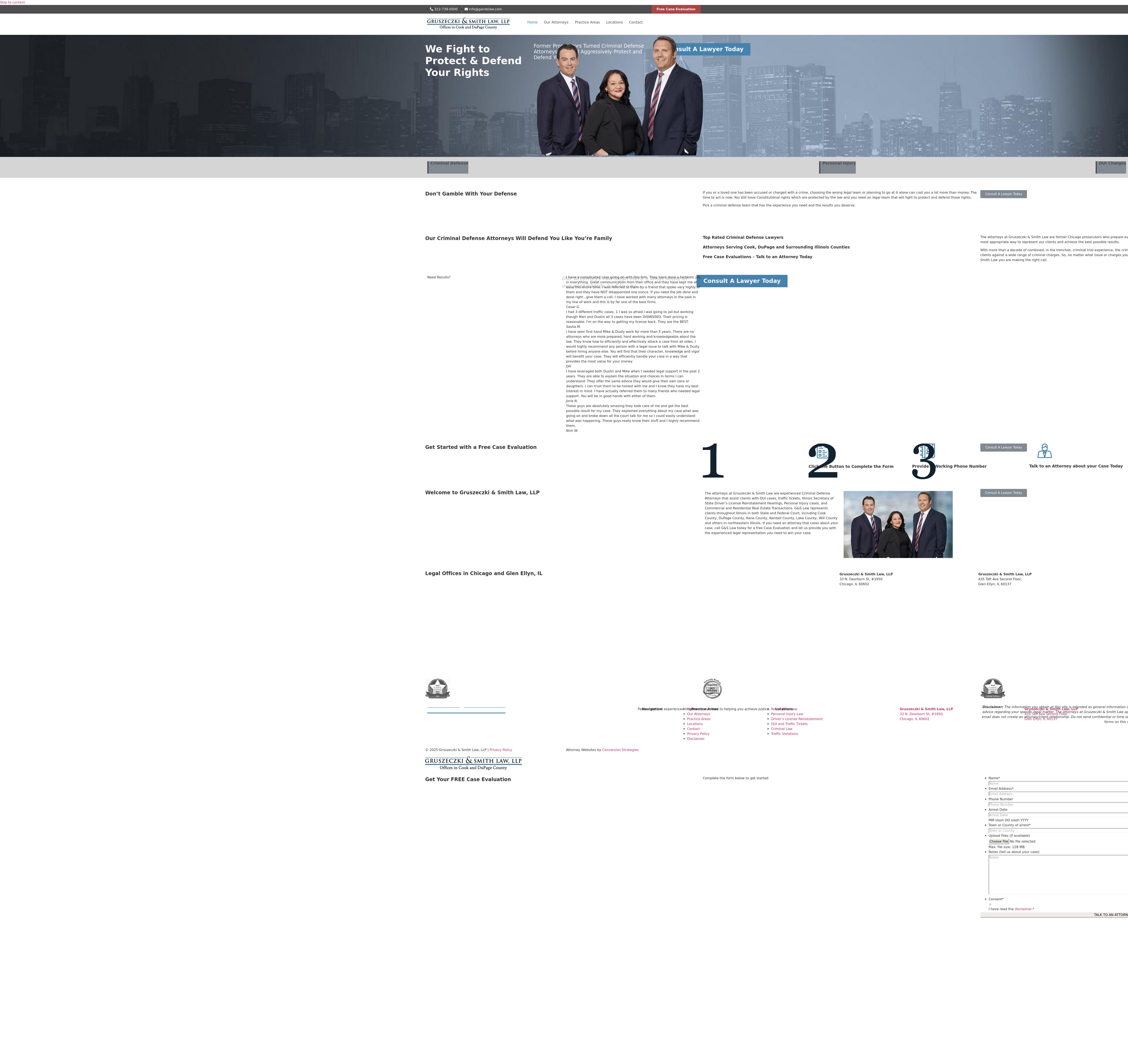This screenshot has height=1064, width=1128.
Task: Check the consent disclaimer checkbox
Action: 991,905
